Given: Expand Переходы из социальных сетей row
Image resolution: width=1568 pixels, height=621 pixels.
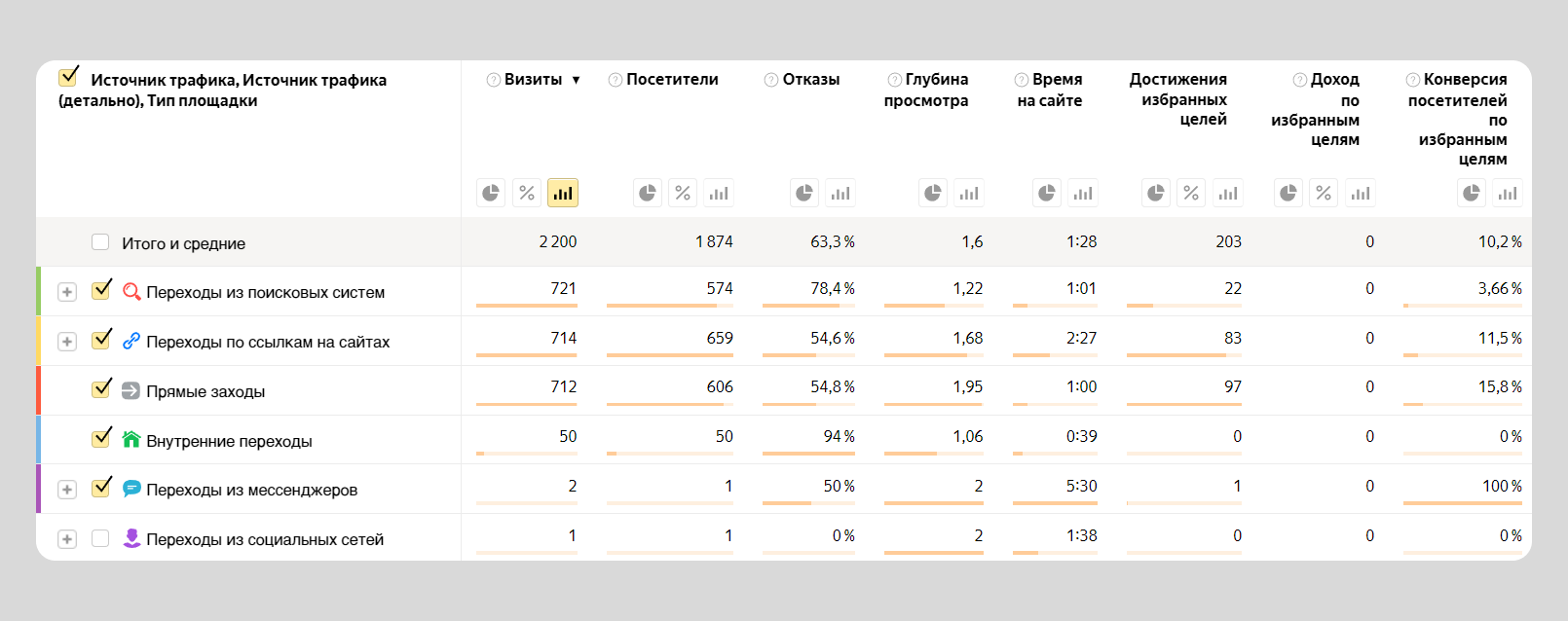Looking at the screenshot, I should (x=67, y=539).
